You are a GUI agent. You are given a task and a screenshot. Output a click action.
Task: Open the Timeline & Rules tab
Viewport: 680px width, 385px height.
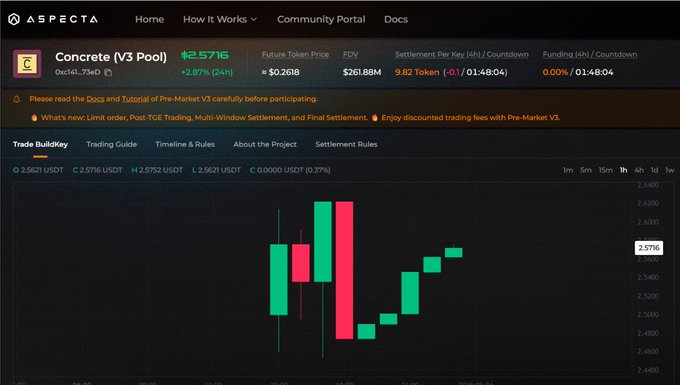pos(185,144)
